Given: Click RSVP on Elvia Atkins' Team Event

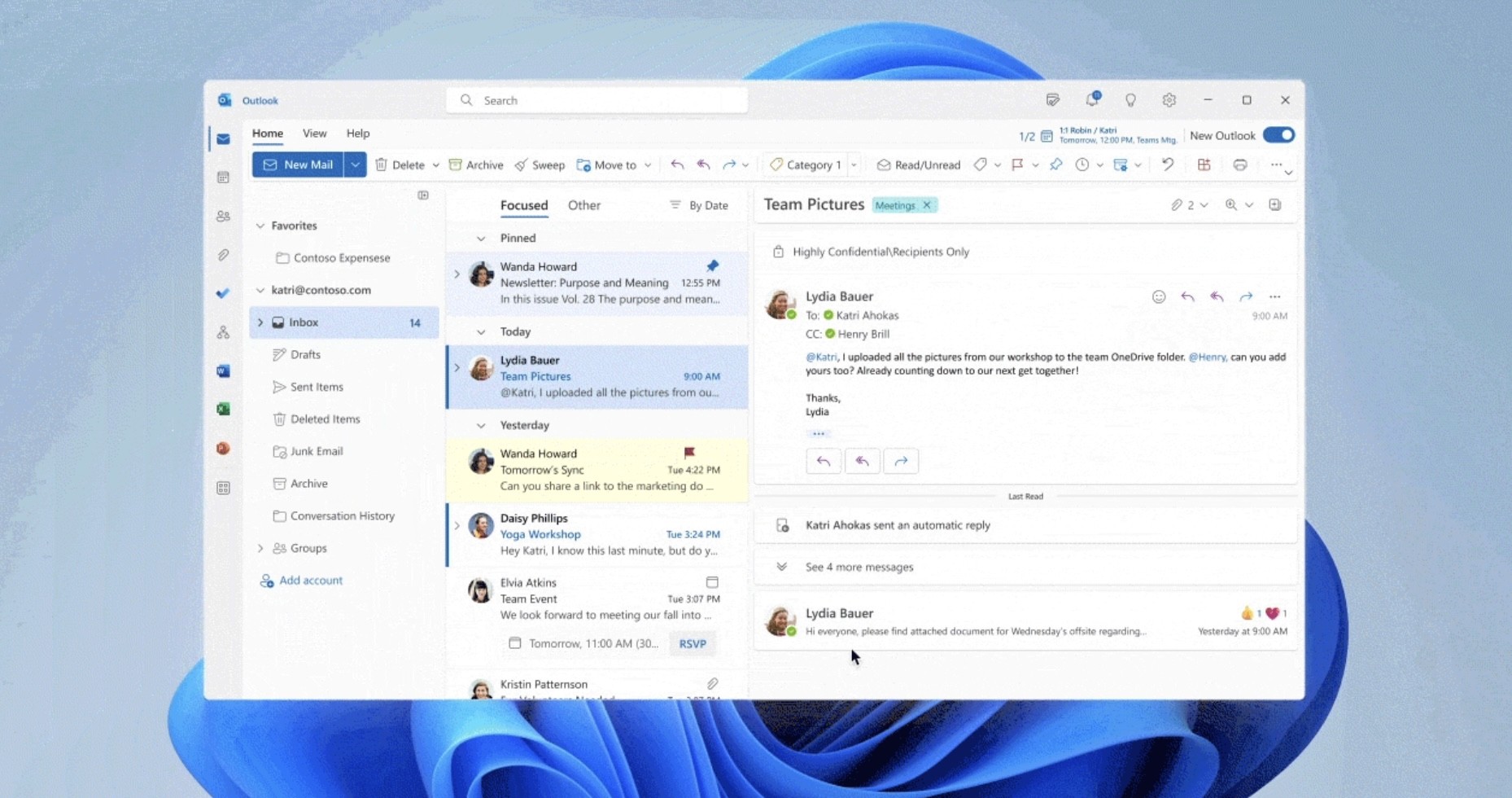Looking at the screenshot, I should [691, 643].
